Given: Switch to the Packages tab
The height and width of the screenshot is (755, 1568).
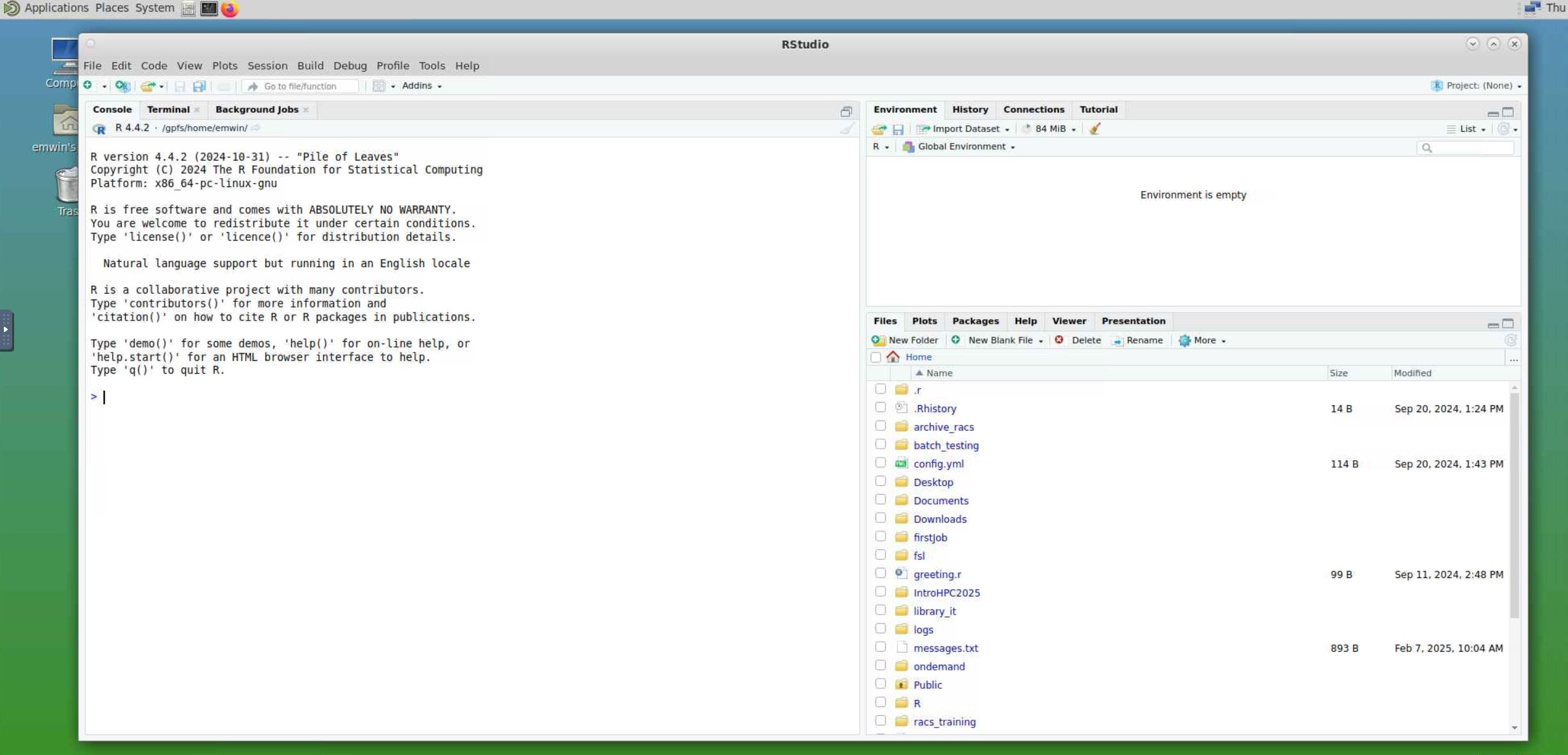Looking at the screenshot, I should pyautogui.click(x=975, y=321).
